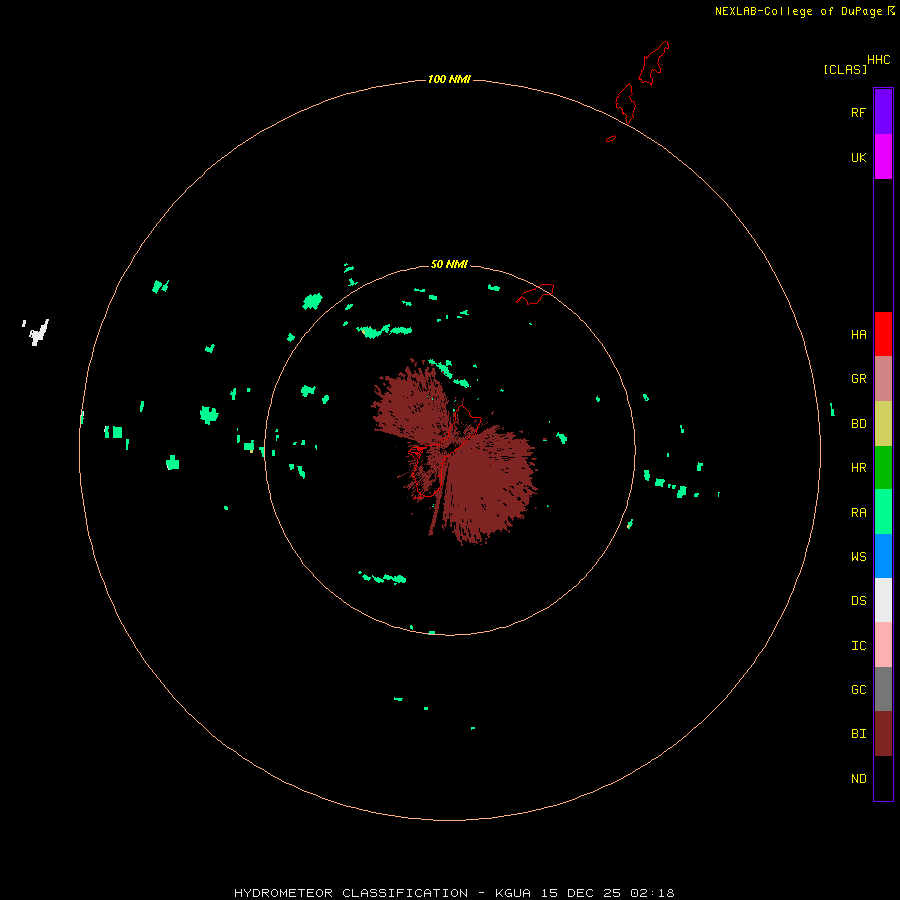Click the GC gray legend swatch
Screen dimensions: 900x900
point(883,689)
